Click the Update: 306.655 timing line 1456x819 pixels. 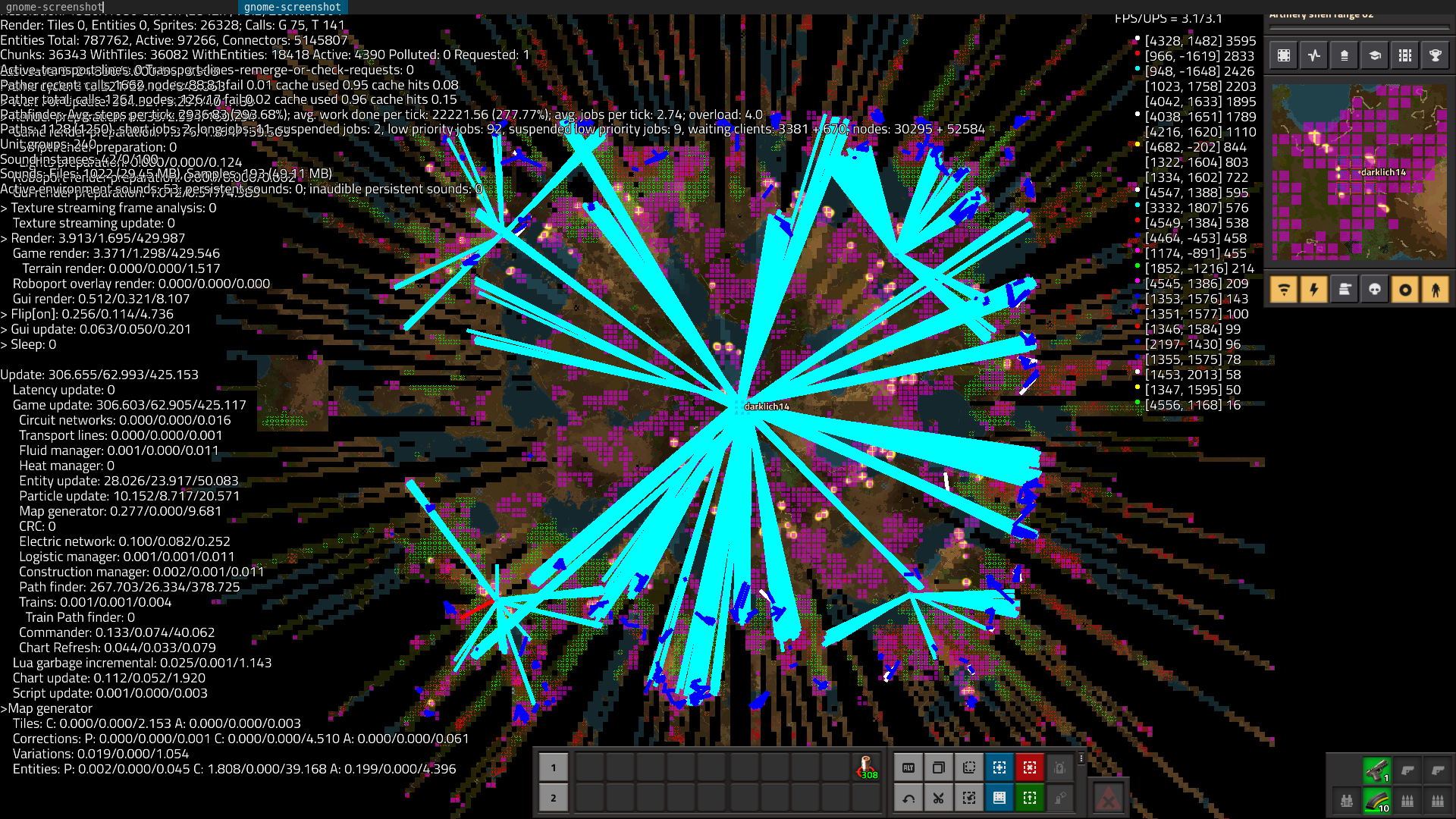[x=99, y=375]
